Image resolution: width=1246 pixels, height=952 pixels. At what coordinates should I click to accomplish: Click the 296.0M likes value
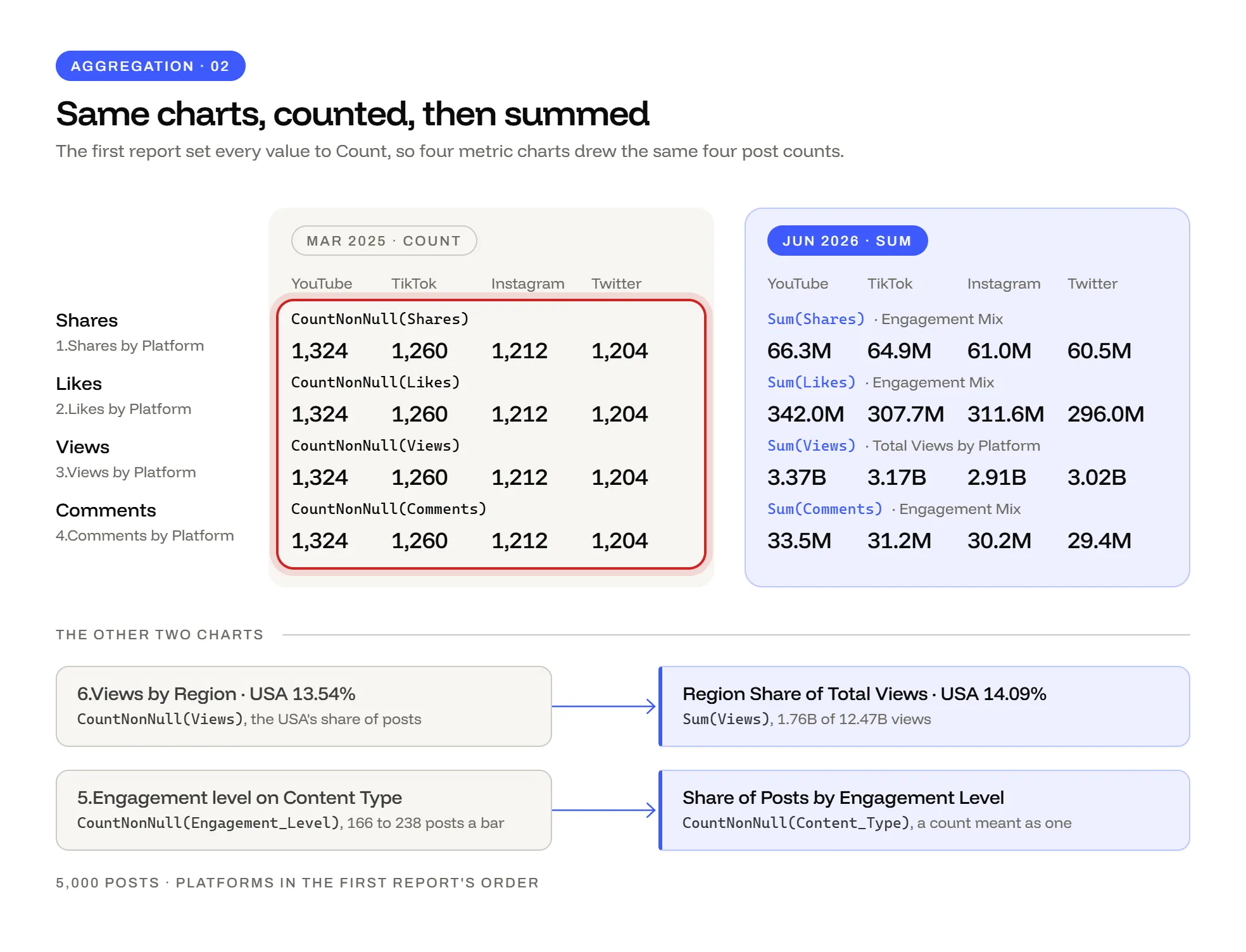[1106, 414]
